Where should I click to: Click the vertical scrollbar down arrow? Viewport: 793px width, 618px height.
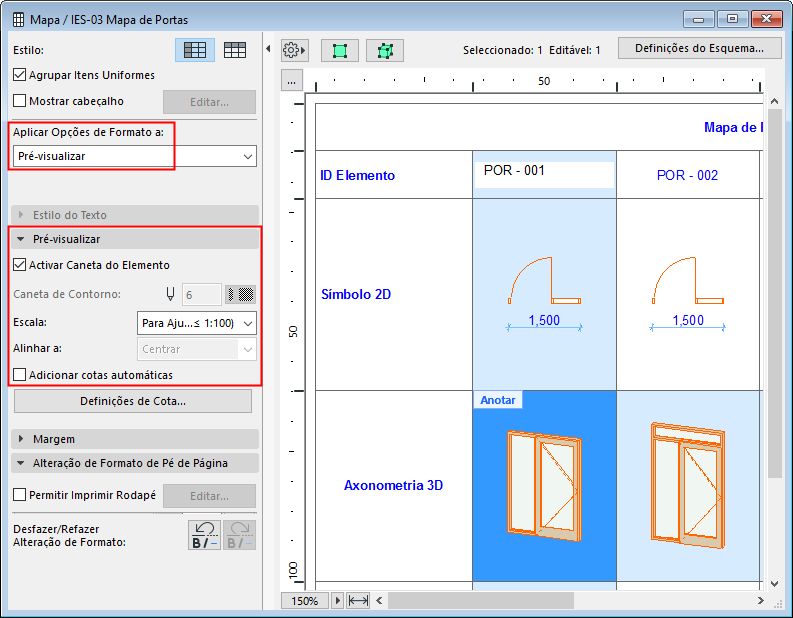(774, 584)
